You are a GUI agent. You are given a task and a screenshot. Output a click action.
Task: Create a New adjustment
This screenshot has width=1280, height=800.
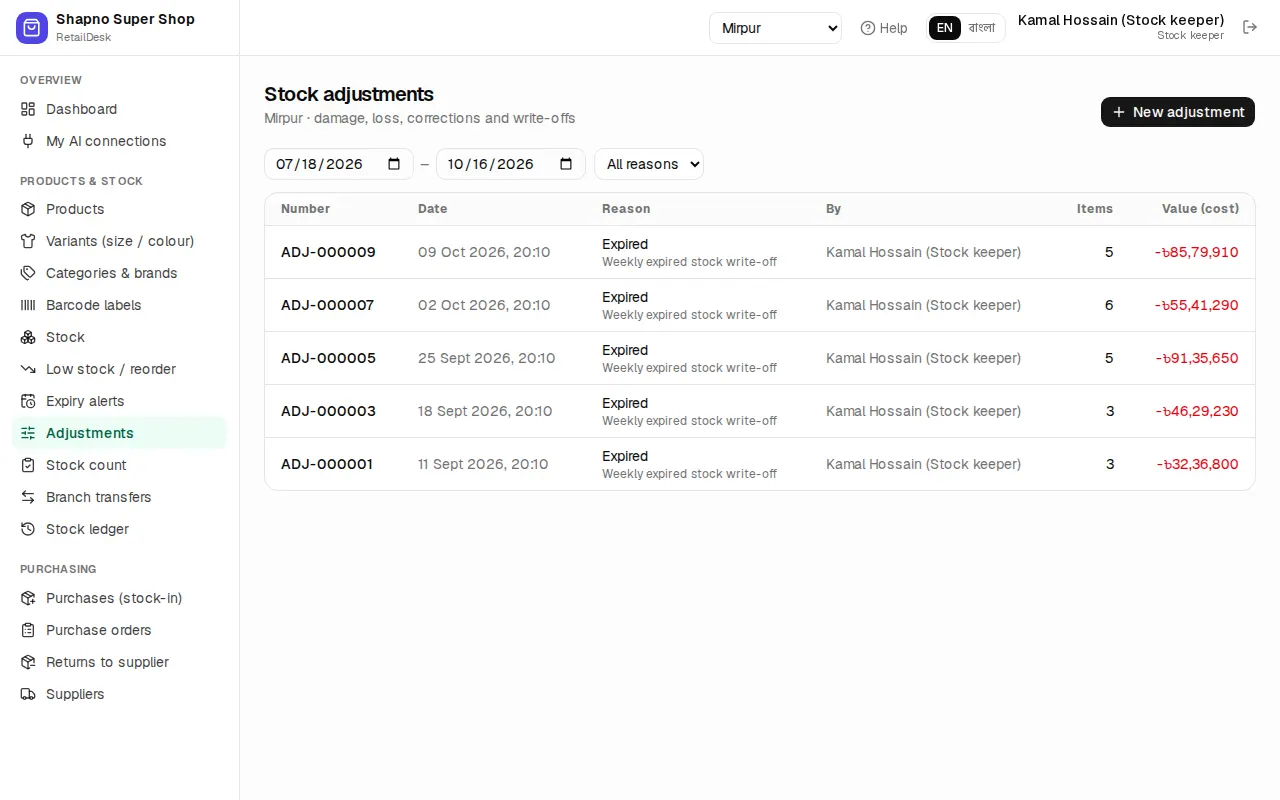(x=1178, y=112)
